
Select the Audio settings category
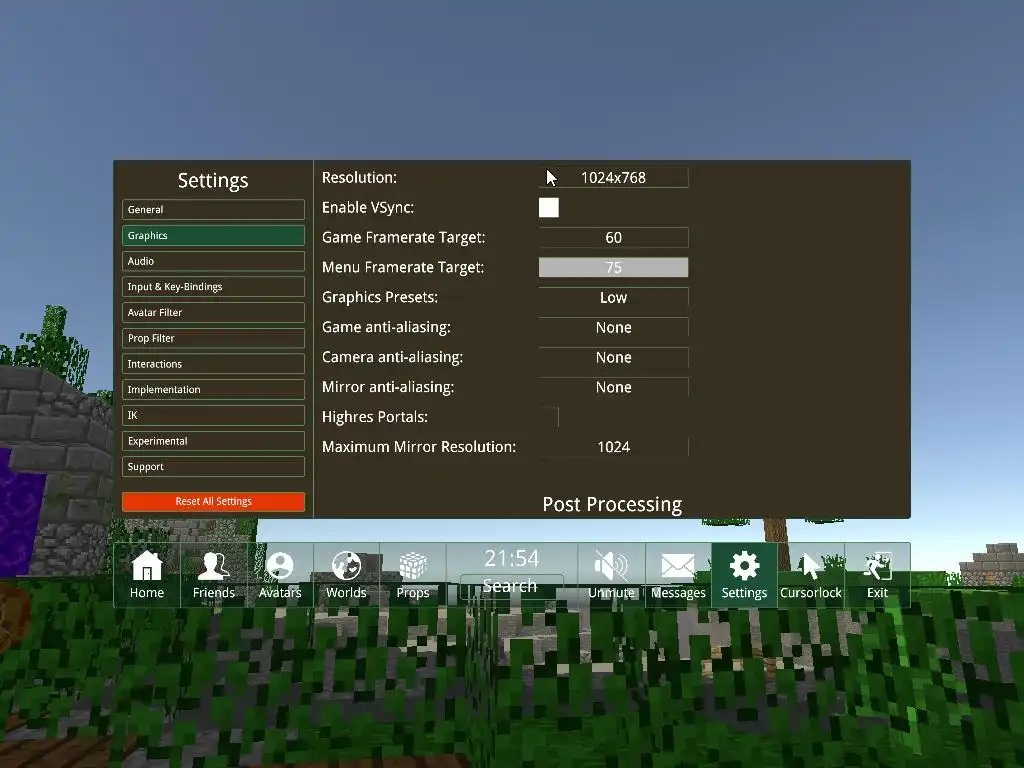[x=213, y=261]
